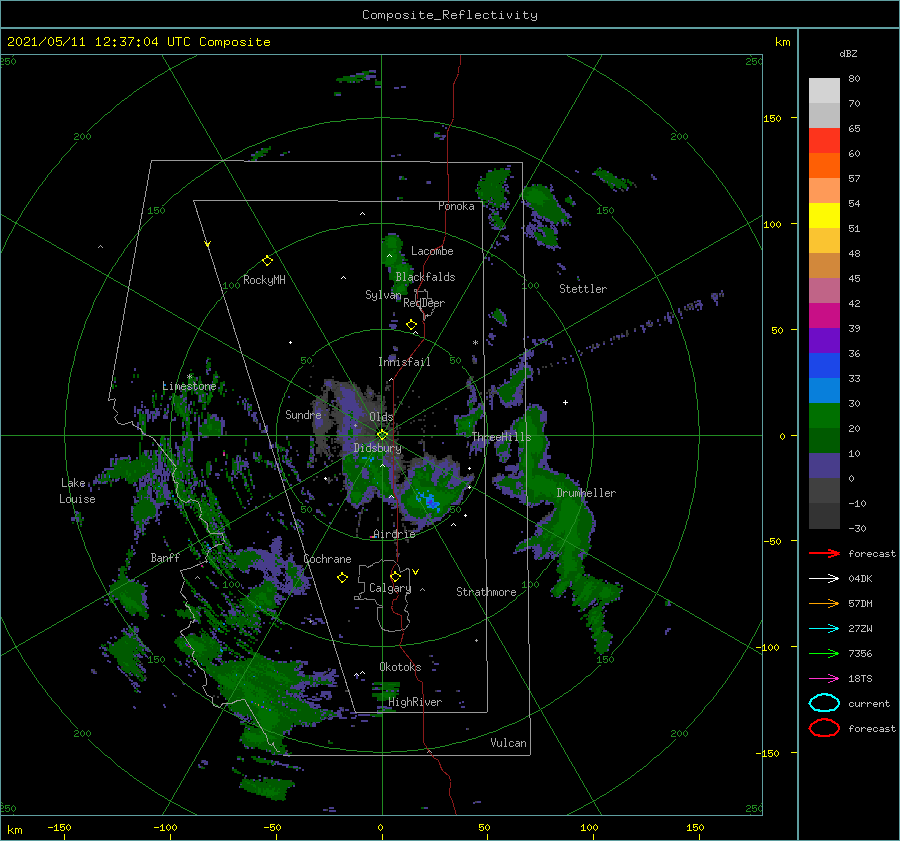Pick the red 65-60 dBZ color swatch
The image size is (900, 841).
coord(824,141)
